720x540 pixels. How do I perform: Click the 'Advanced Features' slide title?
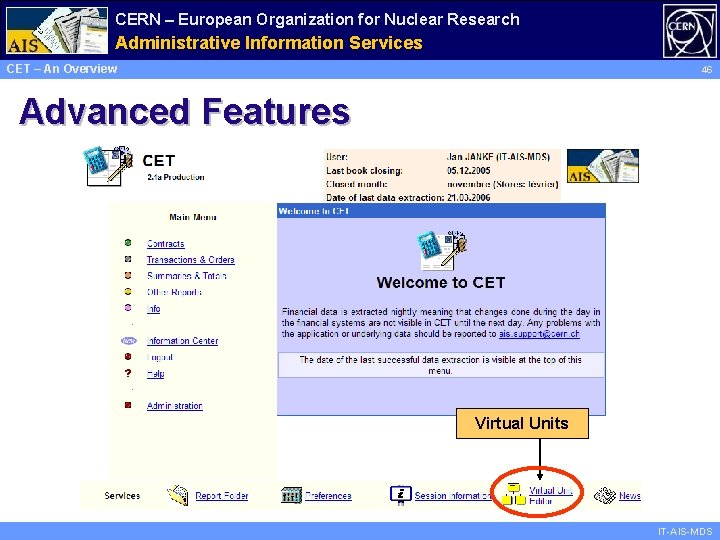coord(185,112)
